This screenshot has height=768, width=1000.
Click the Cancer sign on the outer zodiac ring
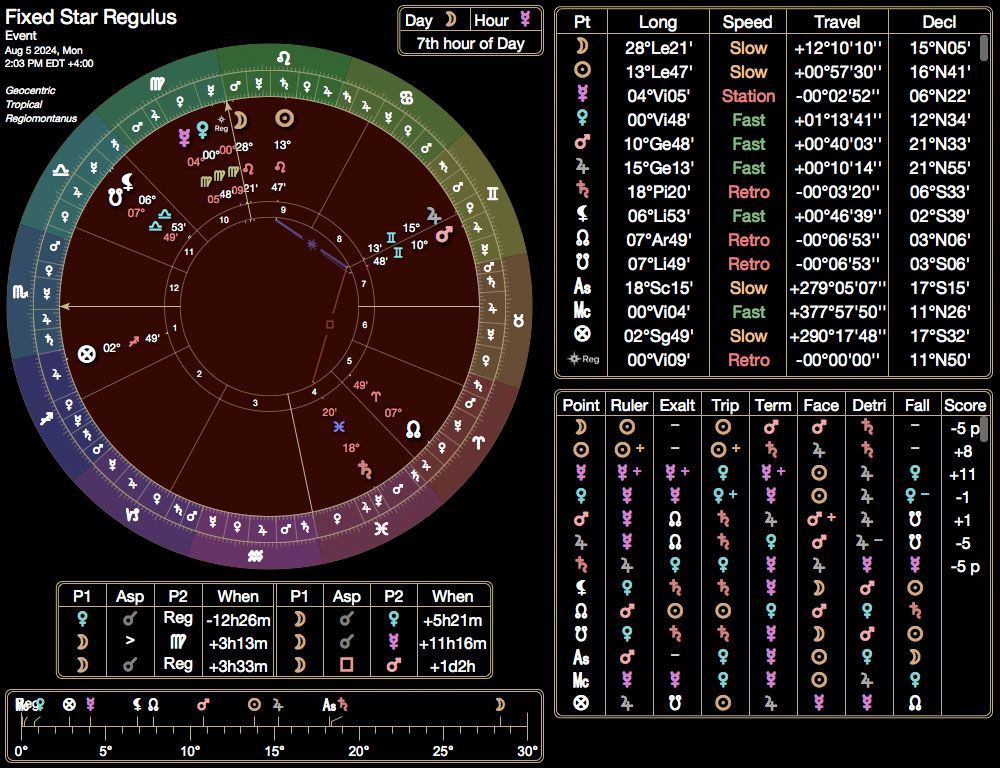[x=406, y=98]
